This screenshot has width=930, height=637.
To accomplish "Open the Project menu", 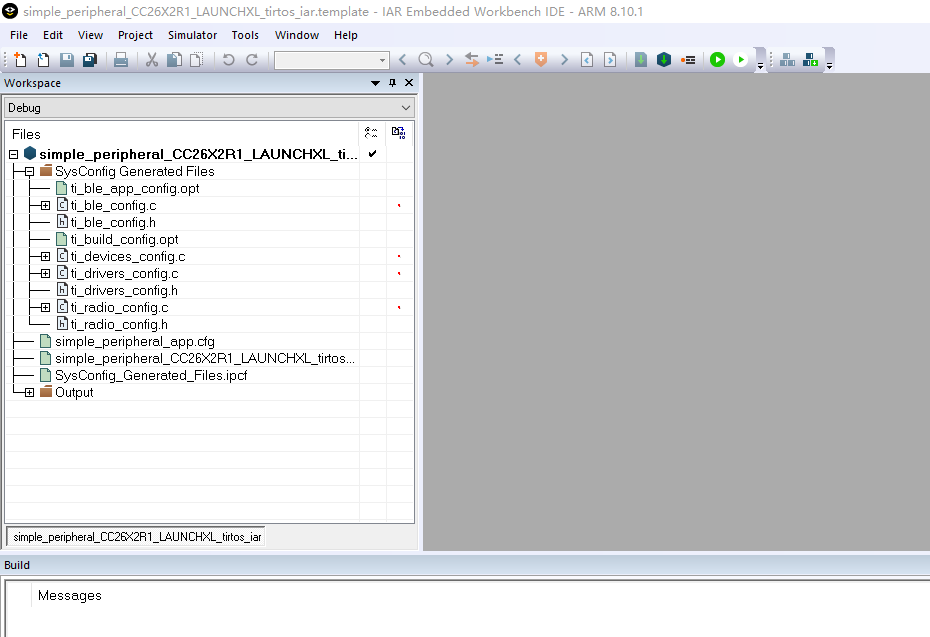I will [x=135, y=35].
